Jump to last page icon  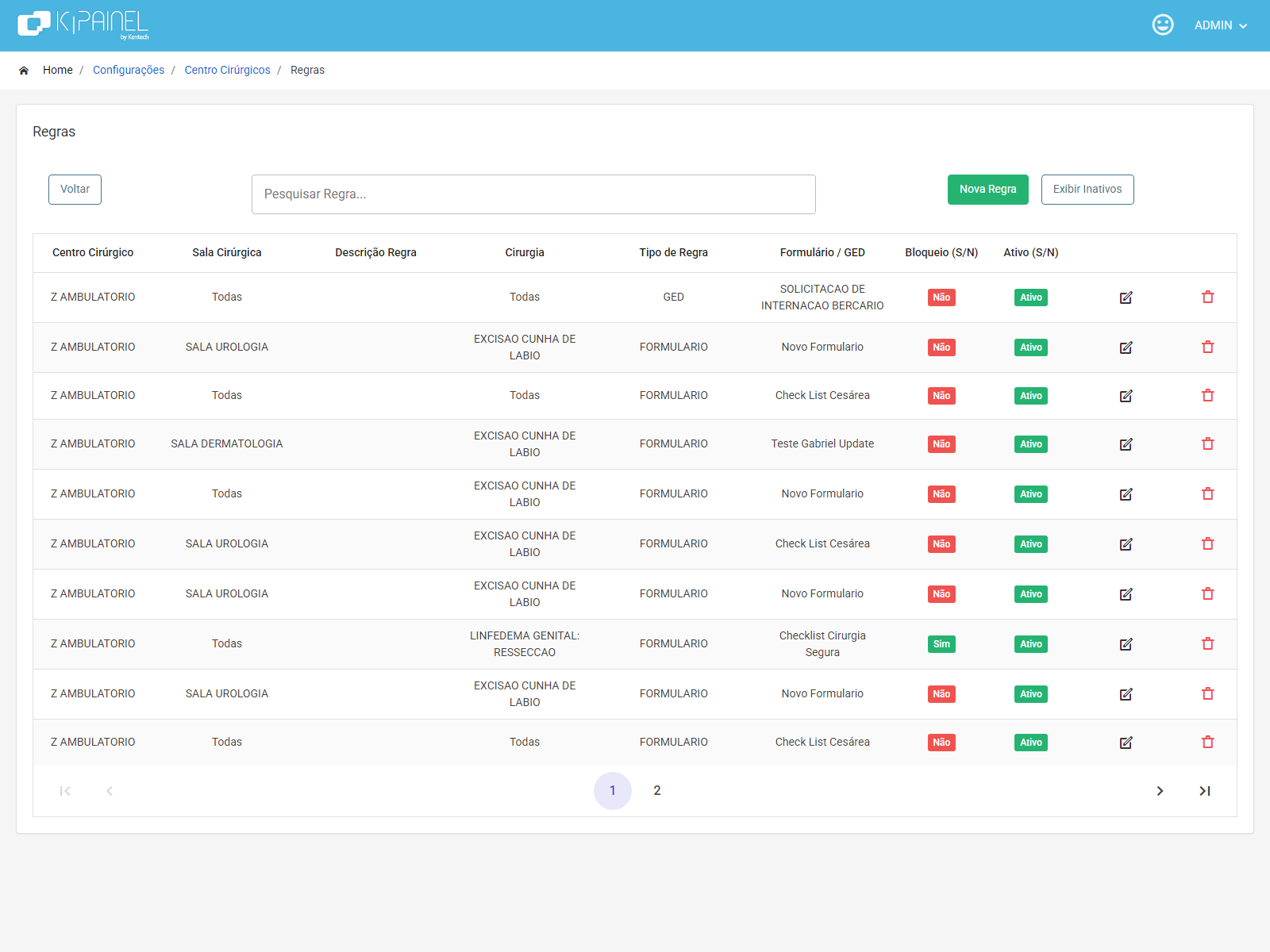1205,791
